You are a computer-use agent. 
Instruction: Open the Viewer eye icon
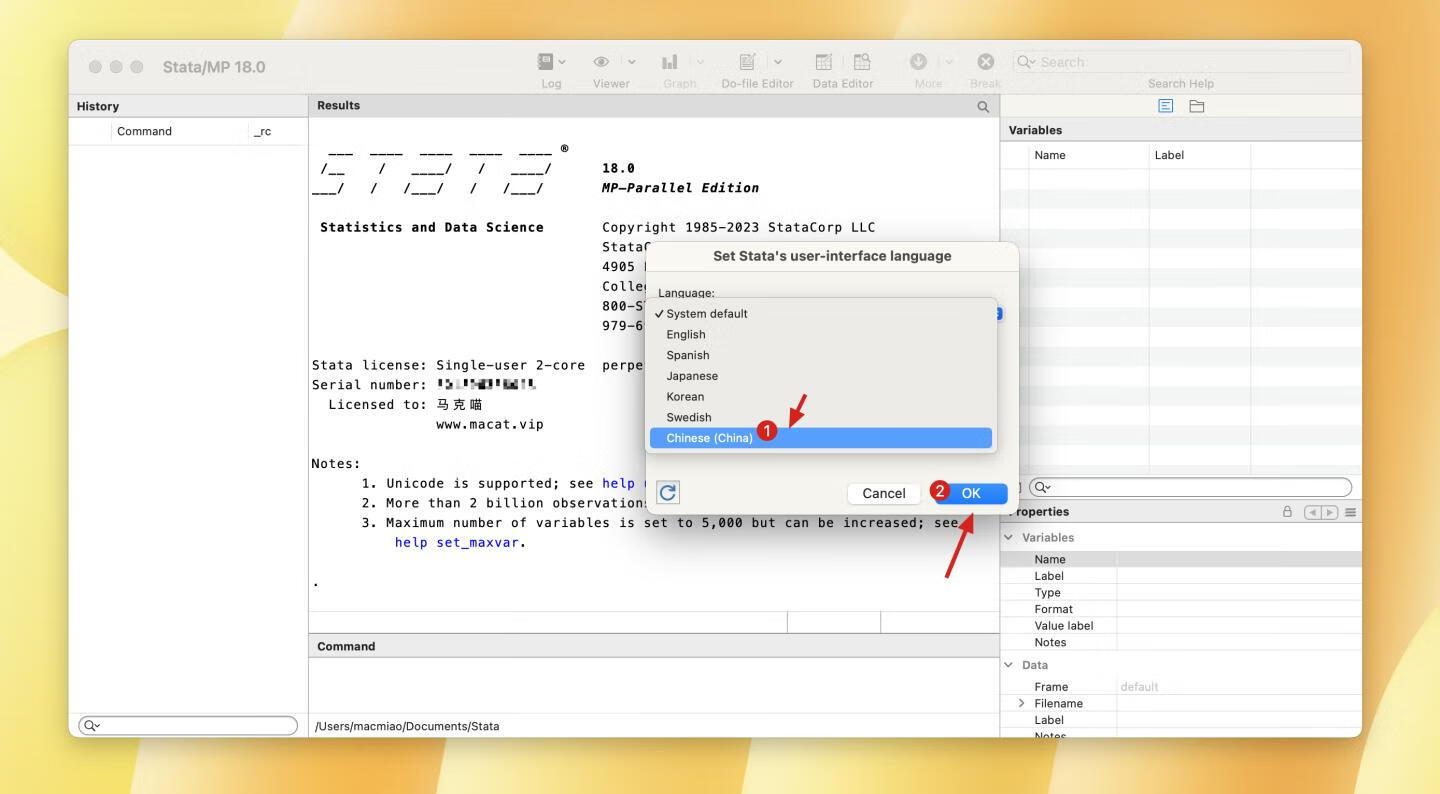pyautogui.click(x=602, y=62)
